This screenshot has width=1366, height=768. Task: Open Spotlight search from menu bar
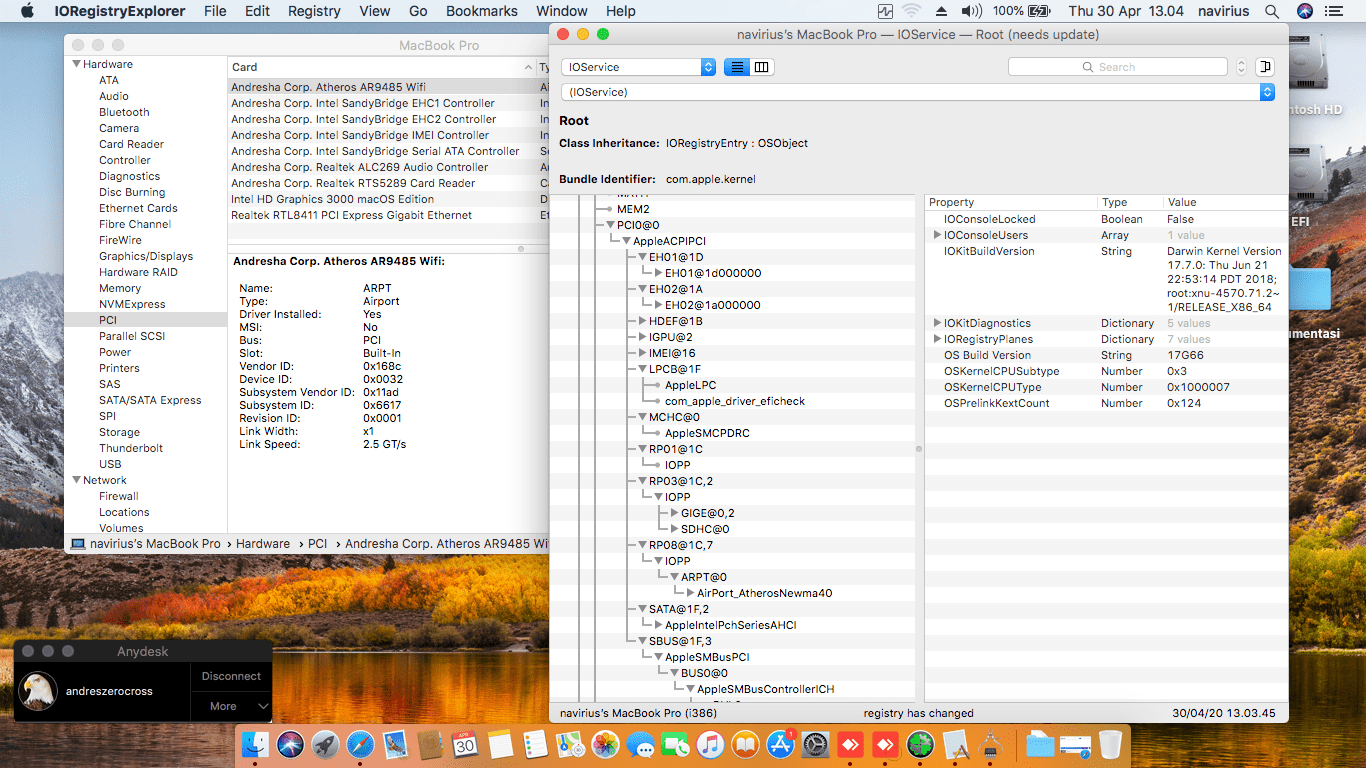click(1272, 11)
